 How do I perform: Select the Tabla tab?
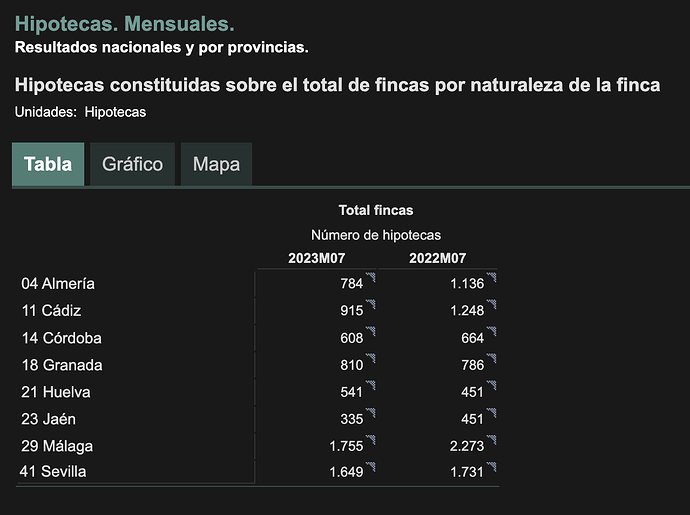48,164
